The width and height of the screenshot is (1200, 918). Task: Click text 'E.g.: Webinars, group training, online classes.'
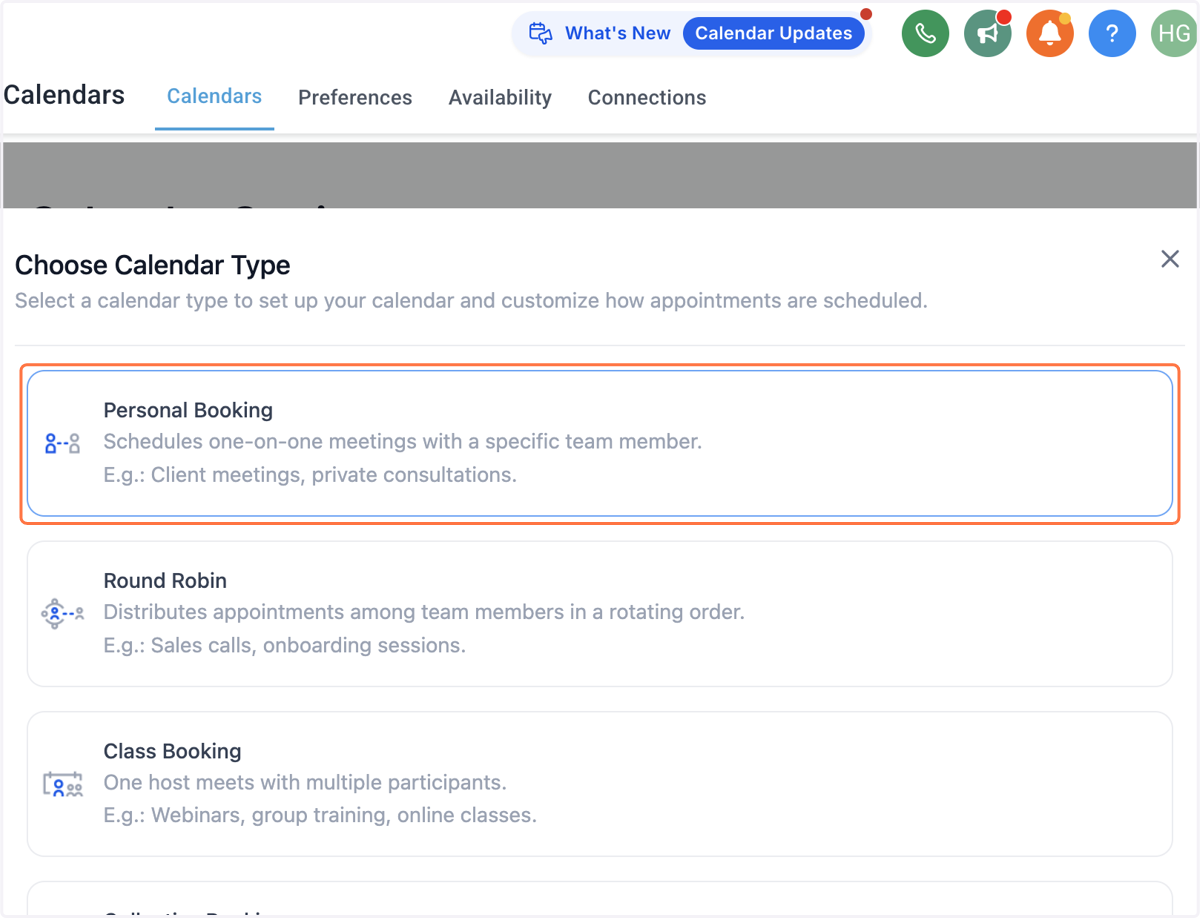[320, 815]
